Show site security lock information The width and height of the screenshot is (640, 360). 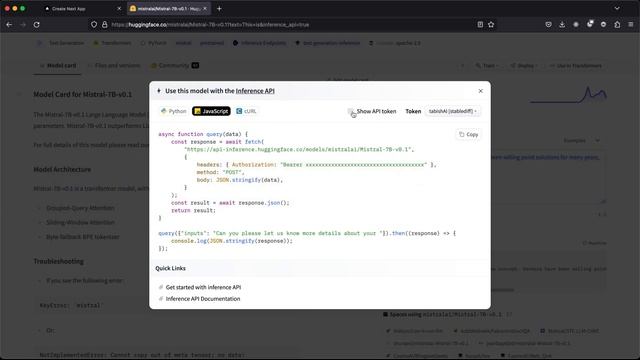[104, 24]
